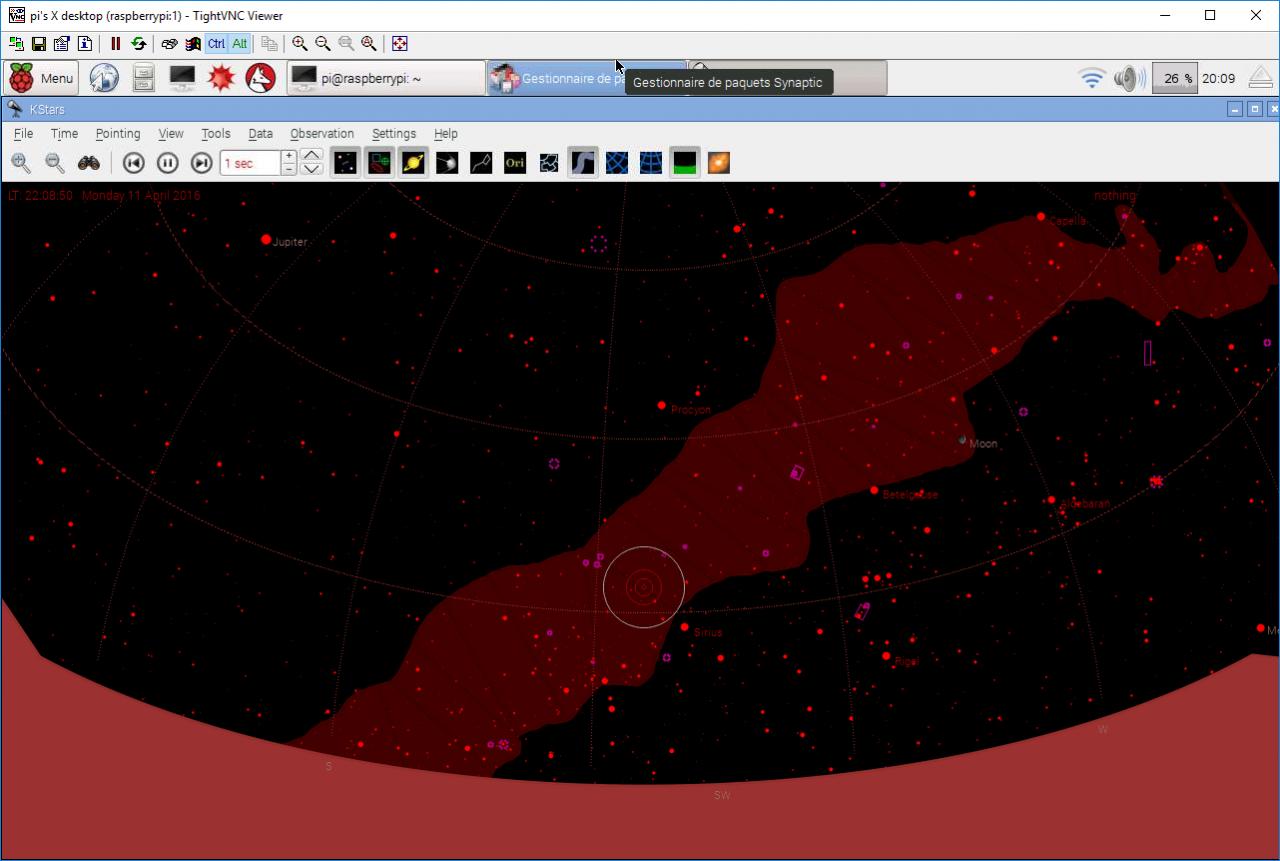
Task: Click the 26 % CPU usage monitor
Action: coord(1174,78)
